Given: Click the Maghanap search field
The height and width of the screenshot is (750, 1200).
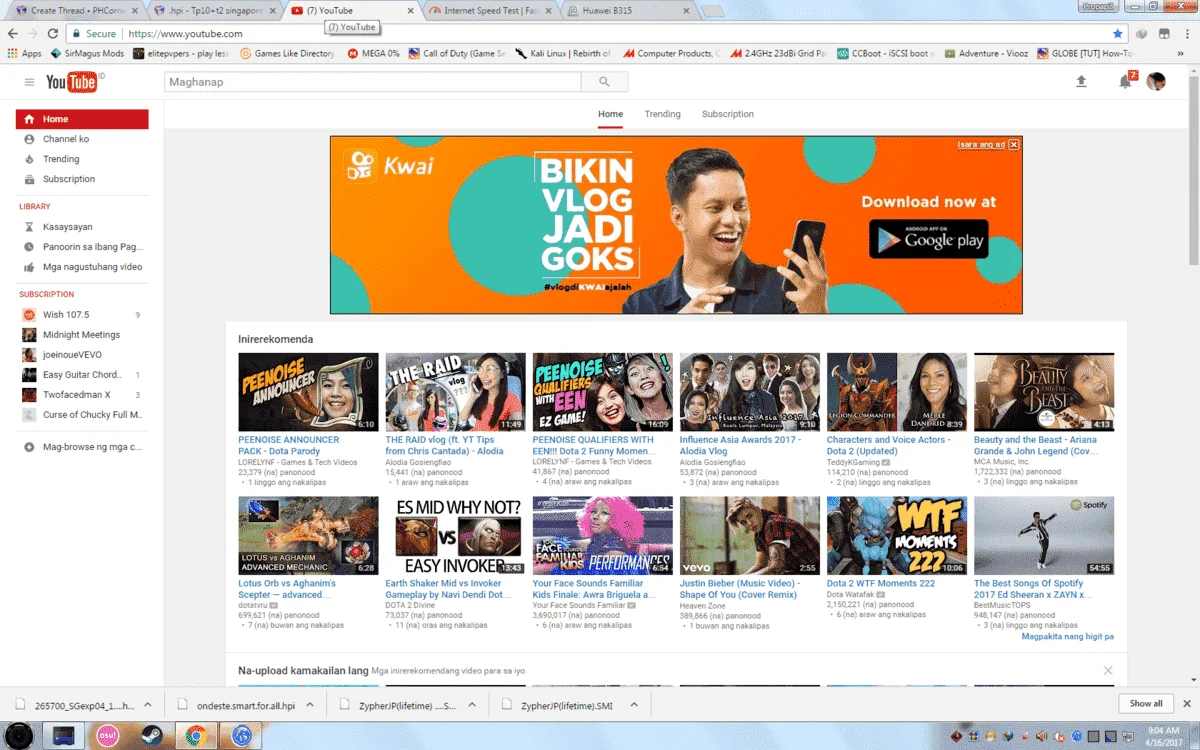Looking at the screenshot, I should click(x=371, y=82).
